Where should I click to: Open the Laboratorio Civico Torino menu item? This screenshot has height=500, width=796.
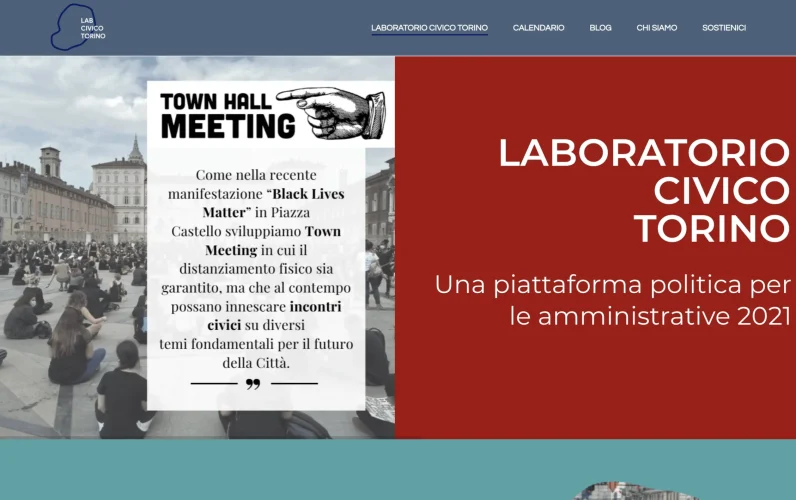(429, 28)
